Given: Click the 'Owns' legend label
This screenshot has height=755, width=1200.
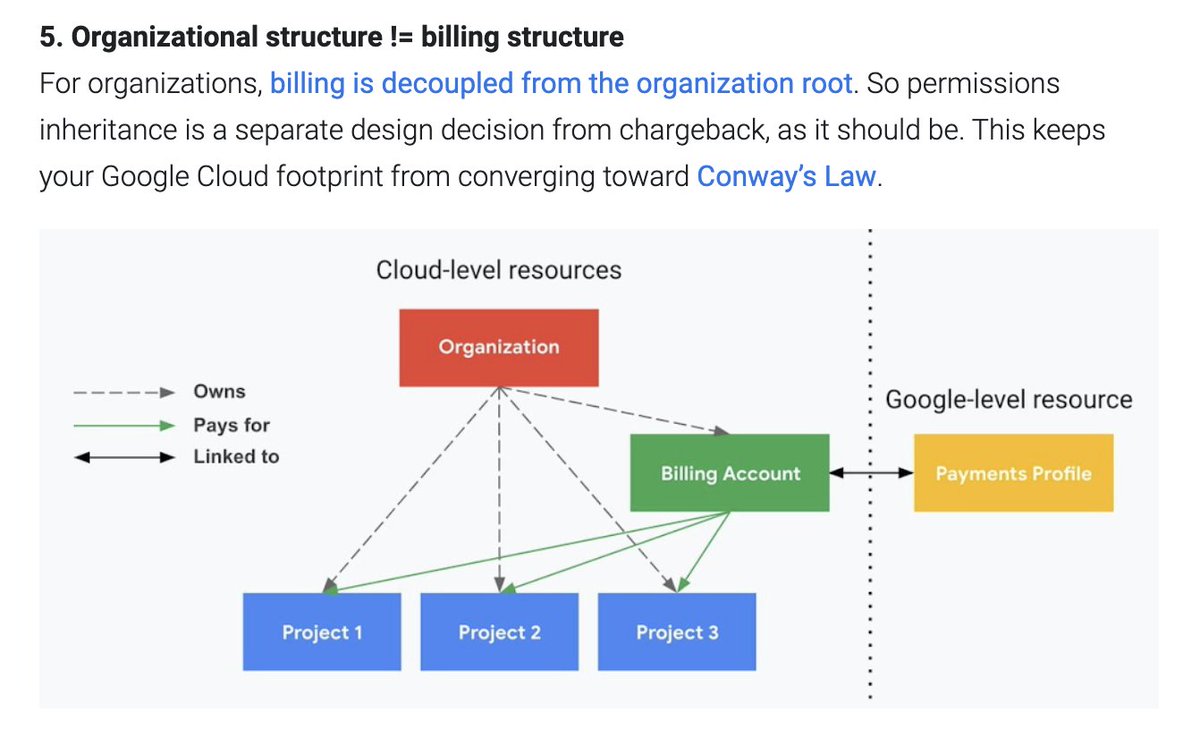Looking at the screenshot, I should click(219, 391).
